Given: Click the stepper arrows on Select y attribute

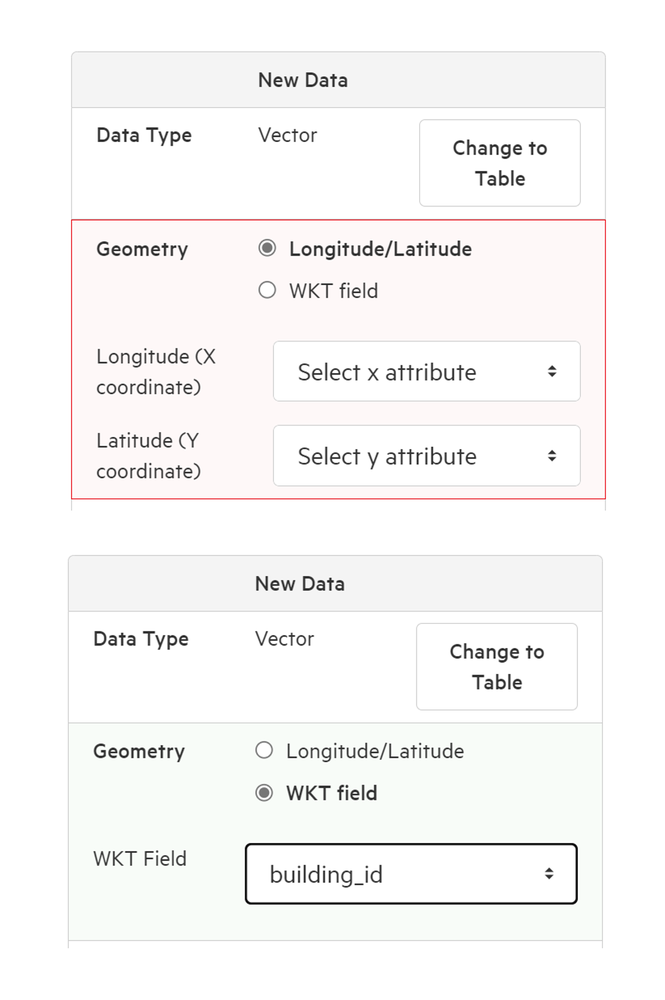Looking at the screenshot, I should [x=552, y=455].
